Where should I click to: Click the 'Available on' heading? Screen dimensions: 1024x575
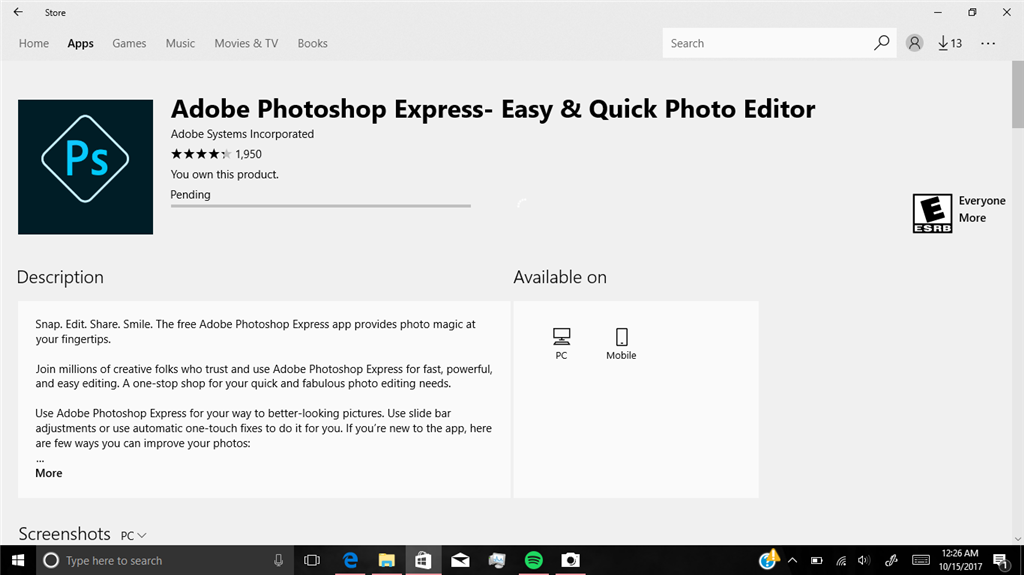560,277
